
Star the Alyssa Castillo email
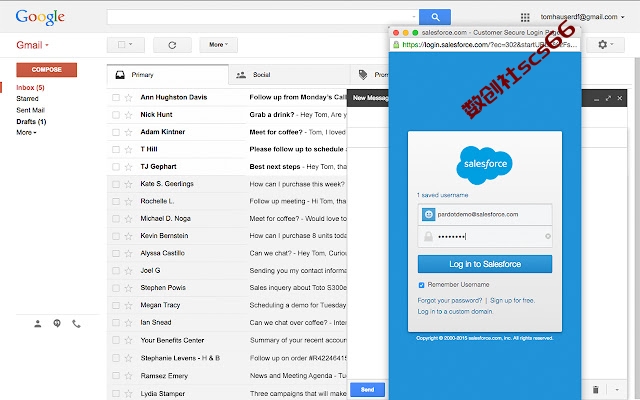tap(129, 253)
